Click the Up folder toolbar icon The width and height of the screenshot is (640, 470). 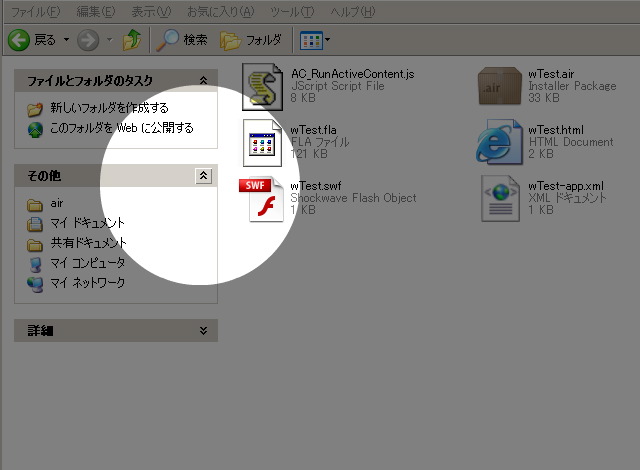coord(131,40)
